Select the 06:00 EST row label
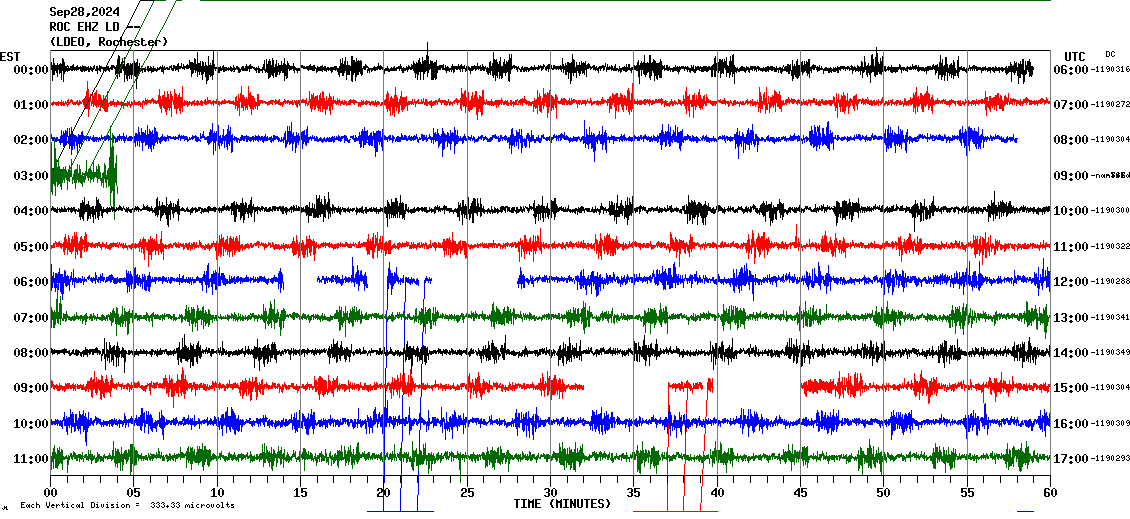 31,282
